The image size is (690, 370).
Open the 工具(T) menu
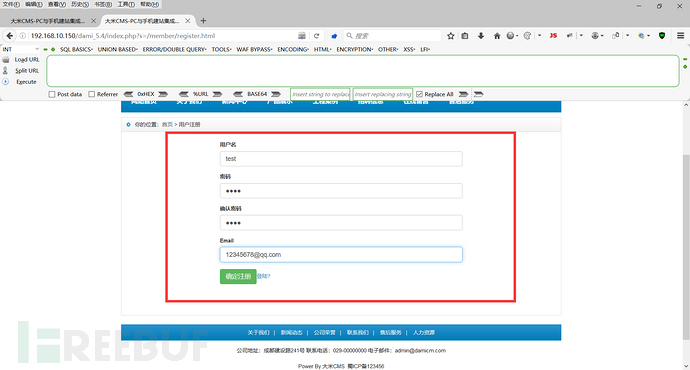[x=126, y=4]
